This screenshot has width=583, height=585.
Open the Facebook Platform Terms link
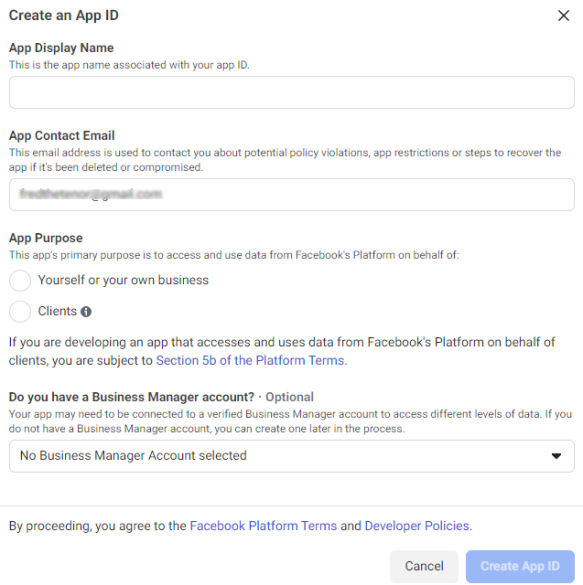coord(263,526)
